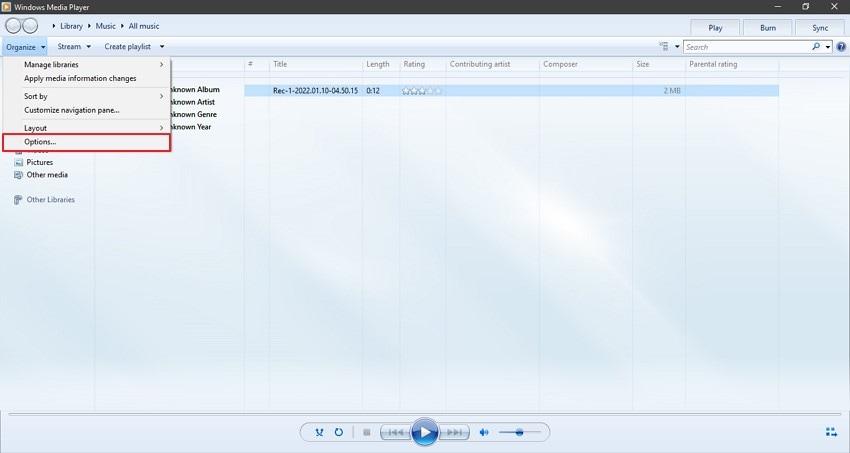Click the Unknown Genre label
The width and height of the screenshot is (850, 453).
(194, 115)
